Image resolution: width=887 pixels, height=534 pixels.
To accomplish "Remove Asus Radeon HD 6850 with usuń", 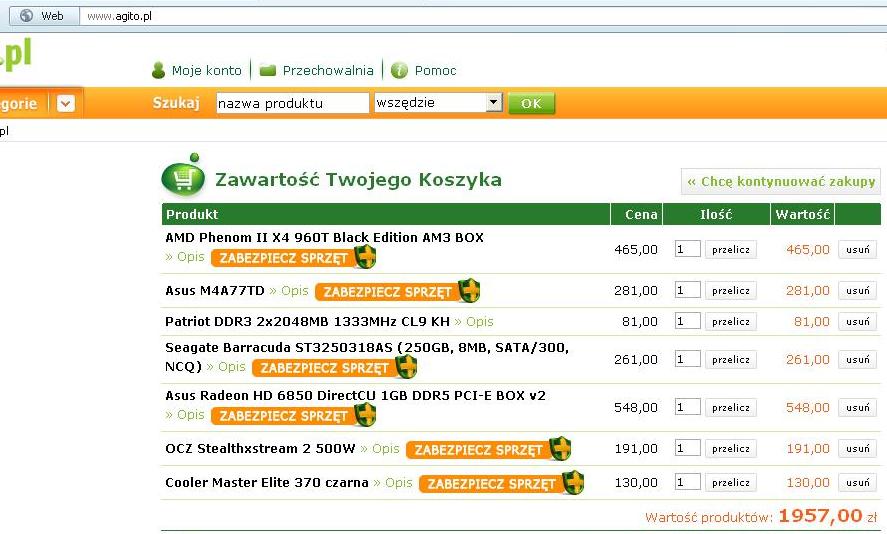I will pos(858,407).
